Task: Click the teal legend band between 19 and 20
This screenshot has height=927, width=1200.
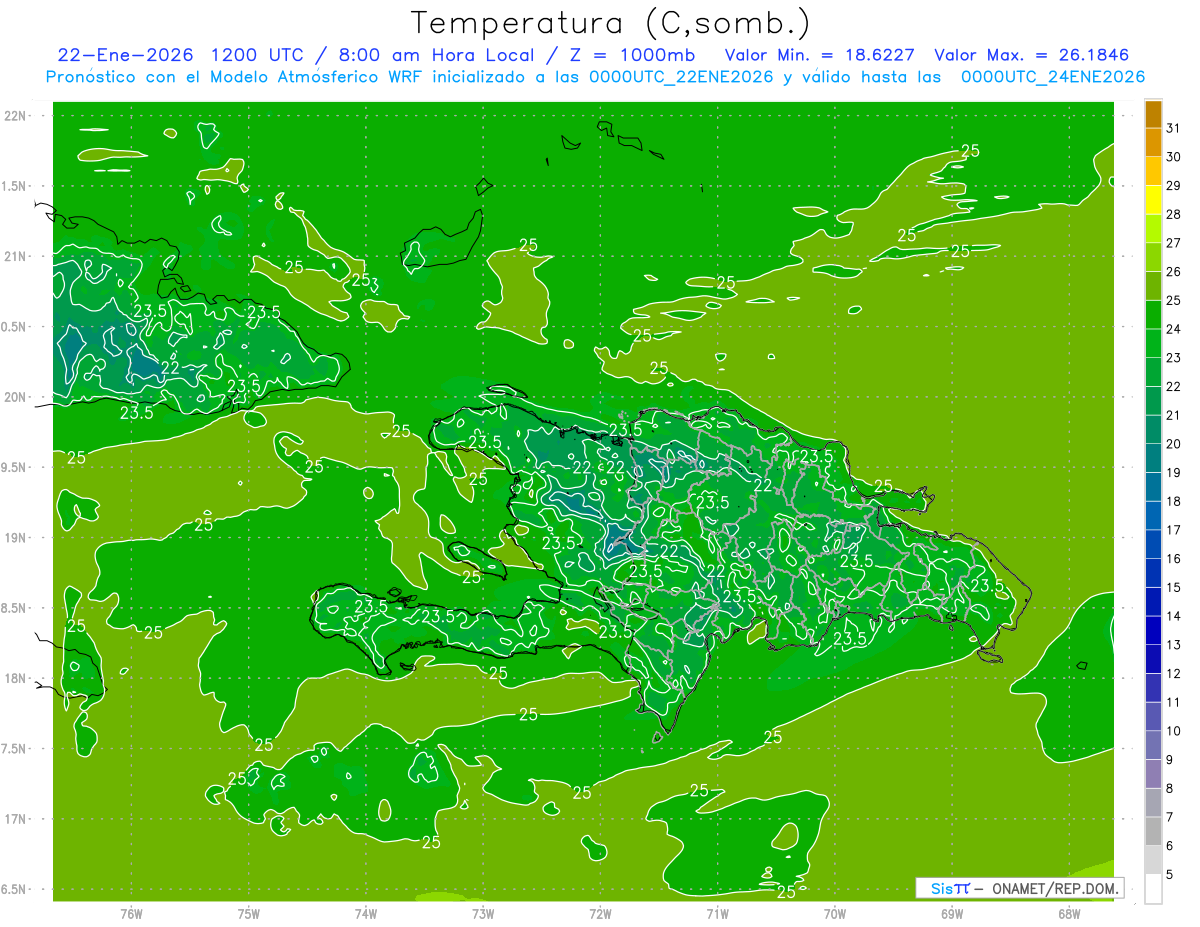Action: click(x=1153, y=458)
